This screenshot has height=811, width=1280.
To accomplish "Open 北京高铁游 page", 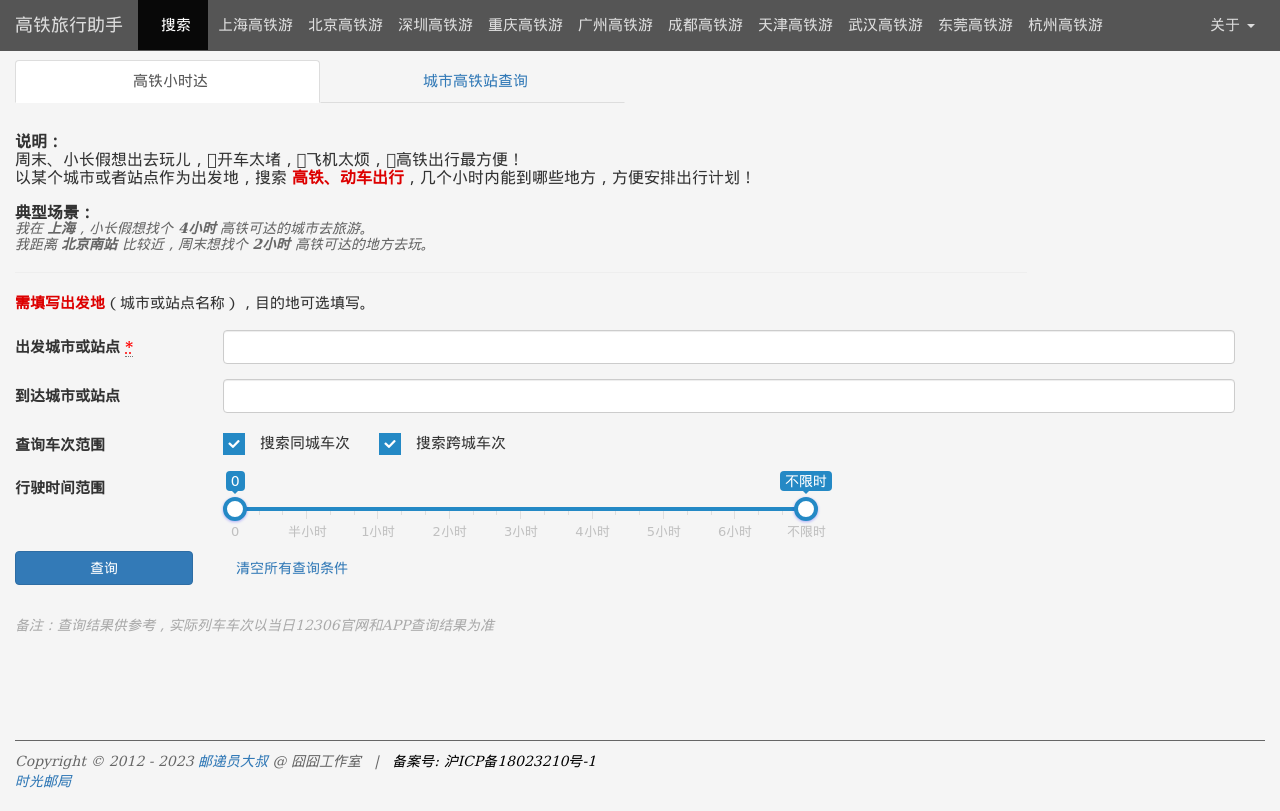I will pyautogui.click(x=345, y=24).
